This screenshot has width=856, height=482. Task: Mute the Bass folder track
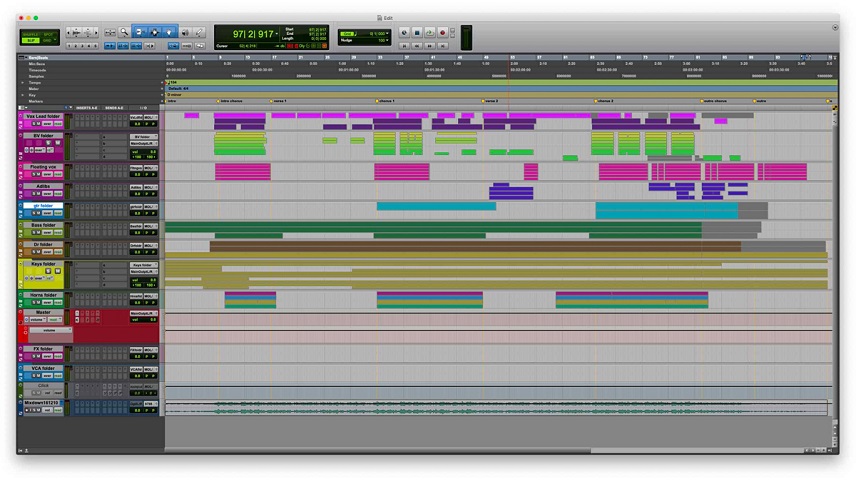click(38, 233)
